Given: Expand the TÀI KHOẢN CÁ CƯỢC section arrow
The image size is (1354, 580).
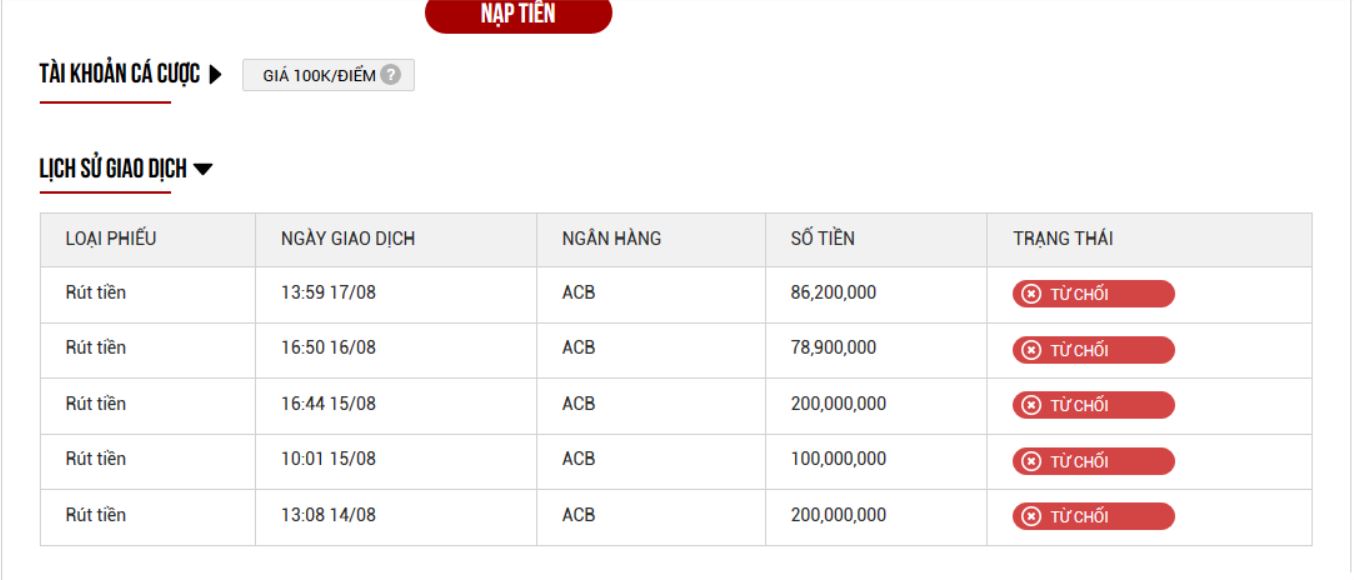Looking at the screenshot, I should click(x=216, y=75).
